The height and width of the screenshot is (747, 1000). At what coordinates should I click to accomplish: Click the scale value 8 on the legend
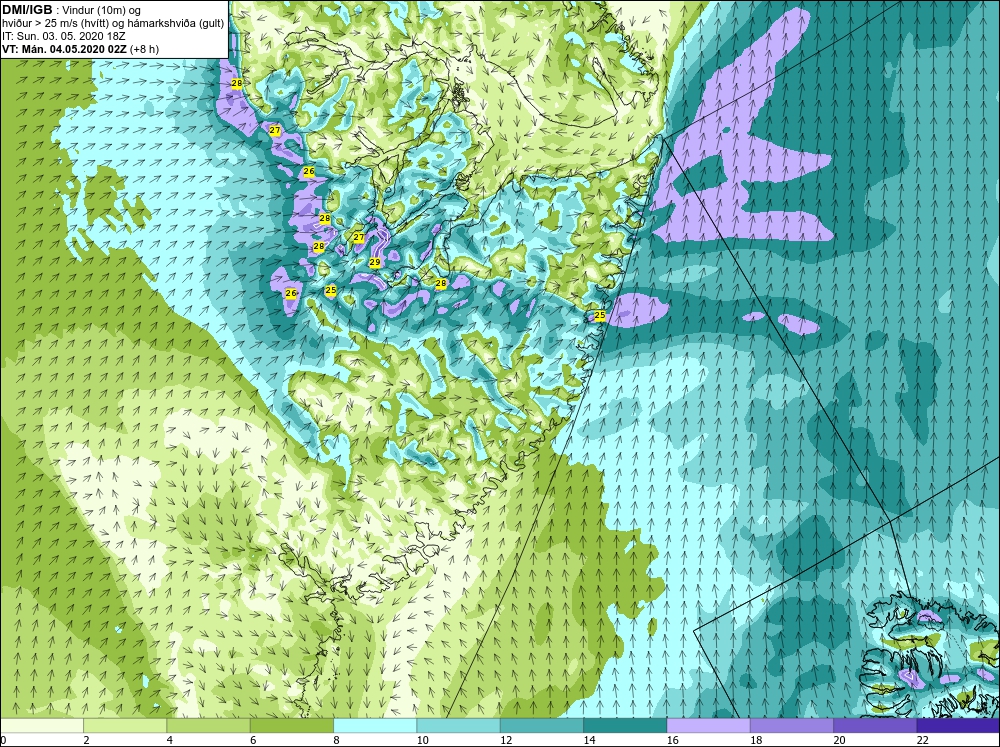(x=337, y=740)
